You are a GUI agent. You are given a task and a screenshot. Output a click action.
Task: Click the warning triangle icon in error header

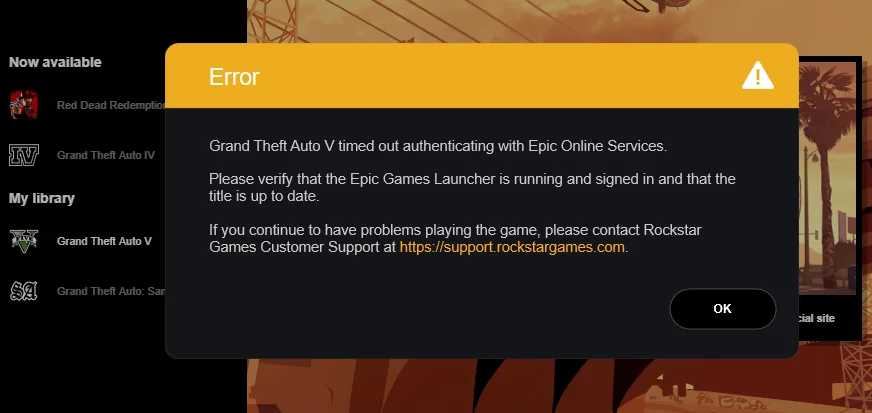[757, 76]
